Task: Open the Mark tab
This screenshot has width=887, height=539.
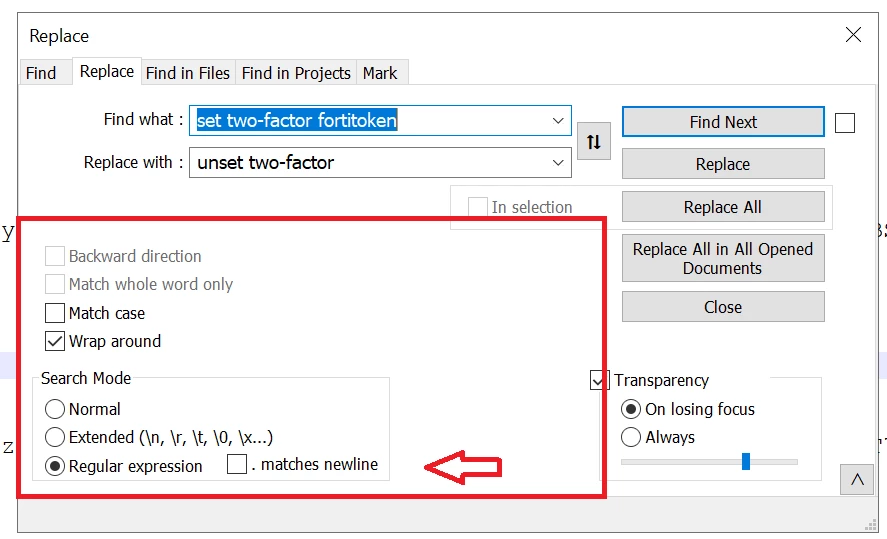Action: 380,73
